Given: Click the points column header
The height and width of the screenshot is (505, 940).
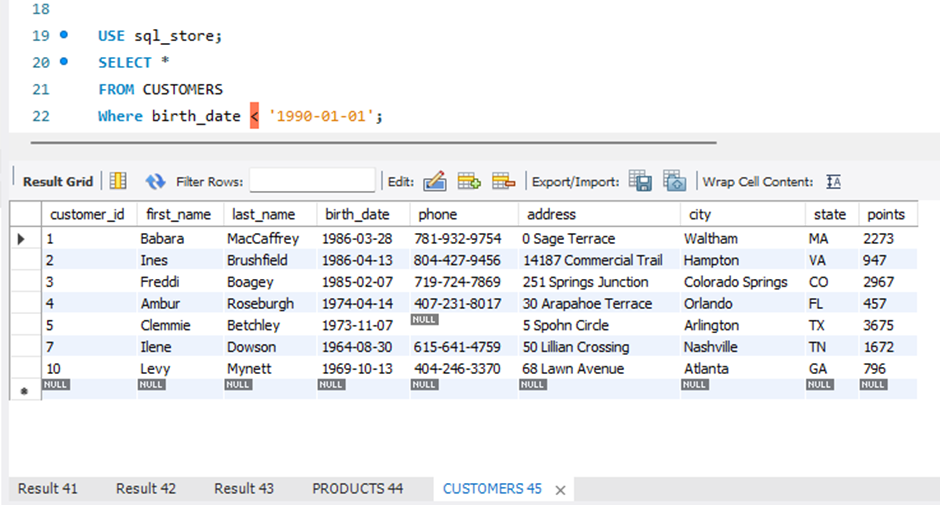Looking at the screenshot, I should tap(886, 214).
